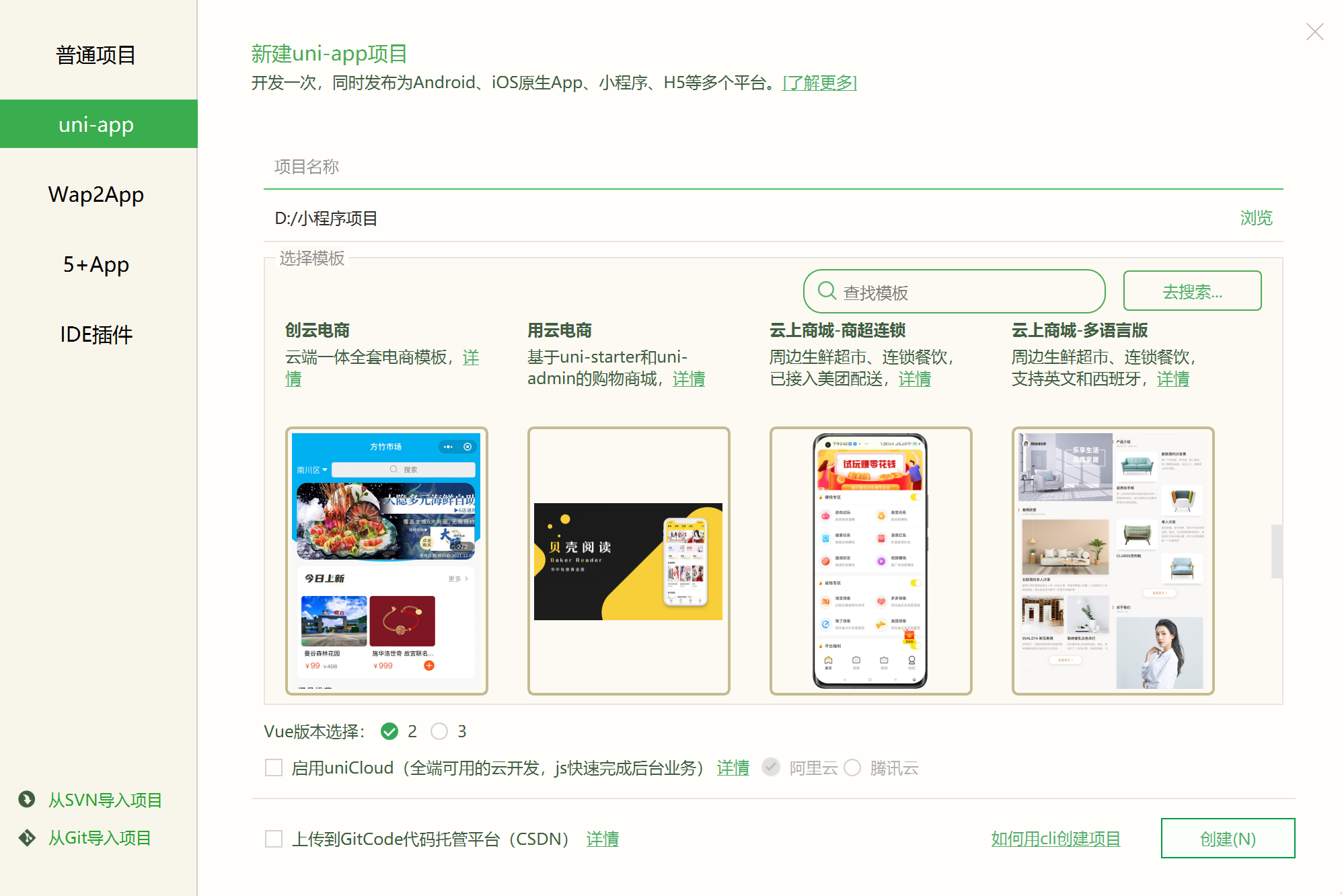Select the 腾讯云 radio option
The image size is (1342, 896).
point(852,768)
